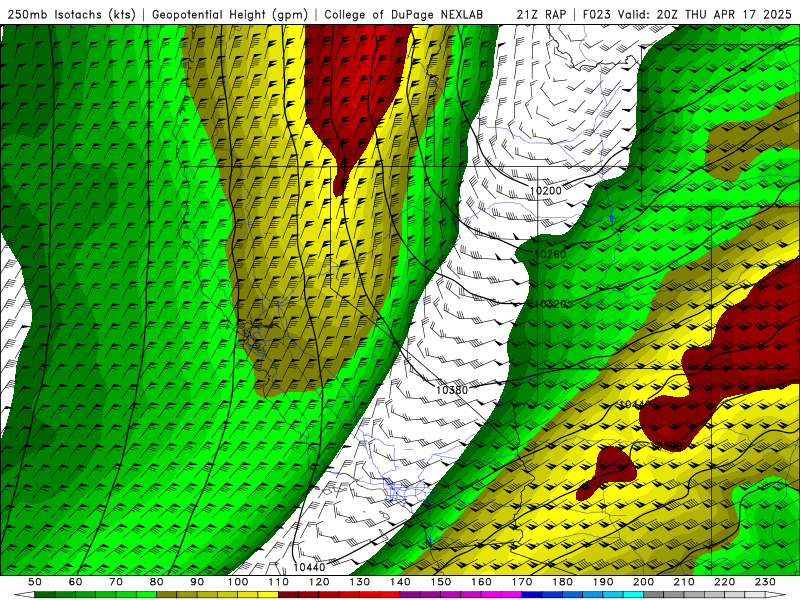Image resolution: width=800 pixels, height=600 pixels.
Task: Select the "21Z RAP" model run label
Action: click(x=541, y=14)
